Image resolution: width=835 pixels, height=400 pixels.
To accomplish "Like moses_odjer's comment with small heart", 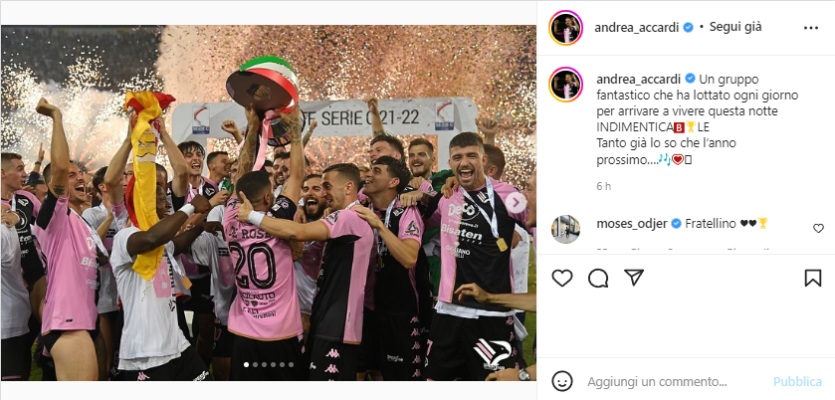I will (818, 228).
